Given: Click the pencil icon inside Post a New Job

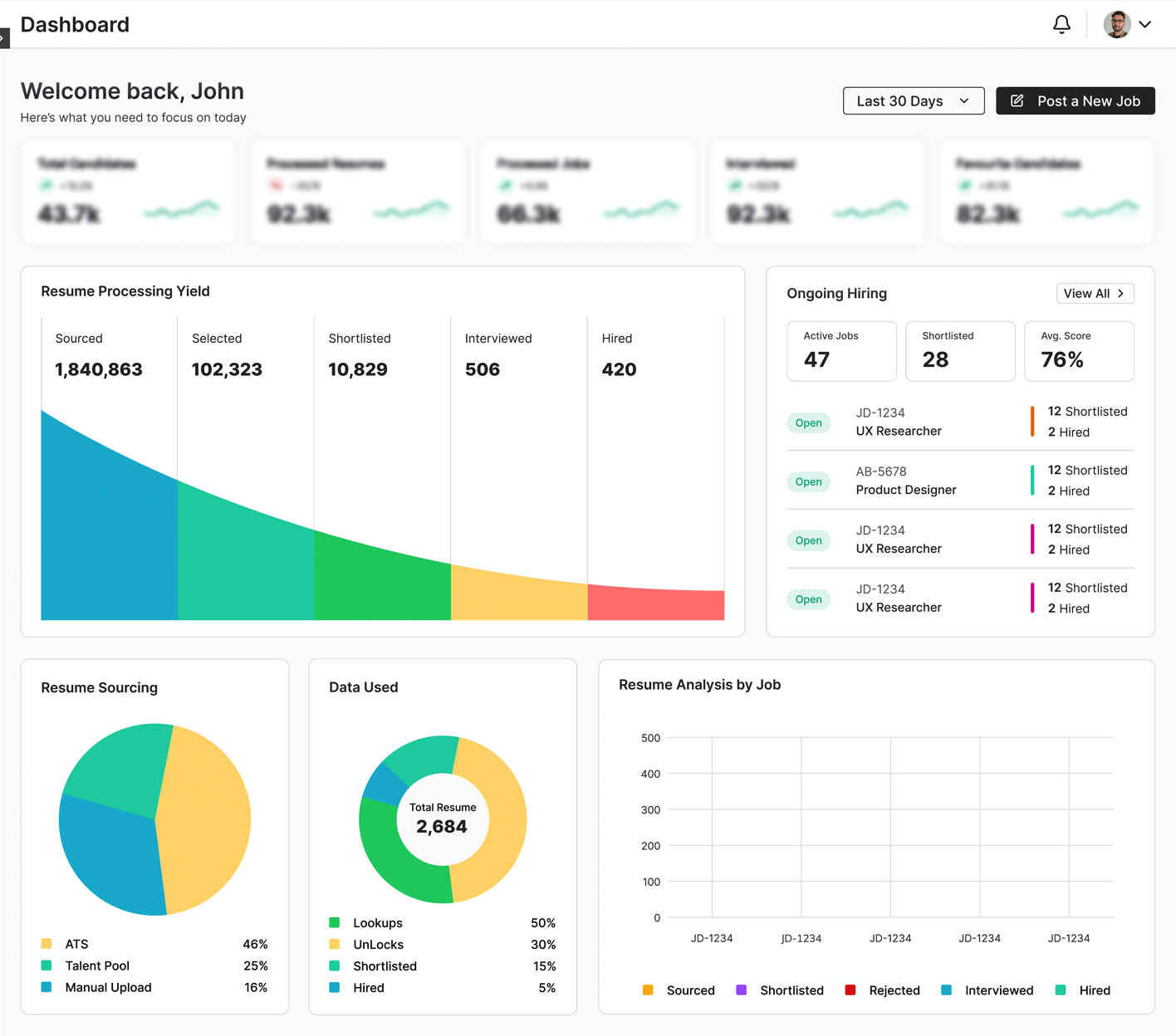Looking at the screenshot, I should 1017,100.
